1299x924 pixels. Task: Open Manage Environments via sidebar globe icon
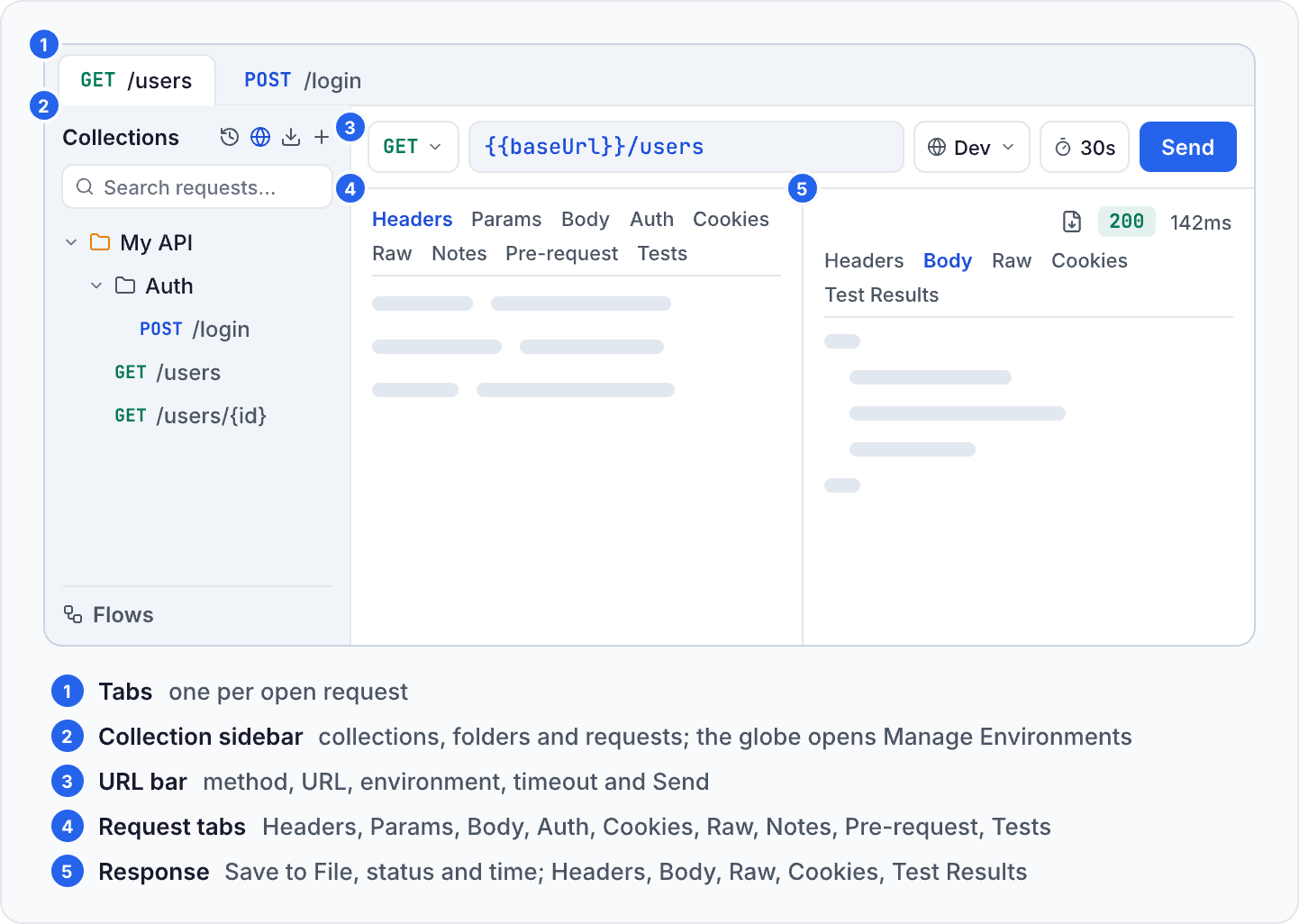[260, 137]
